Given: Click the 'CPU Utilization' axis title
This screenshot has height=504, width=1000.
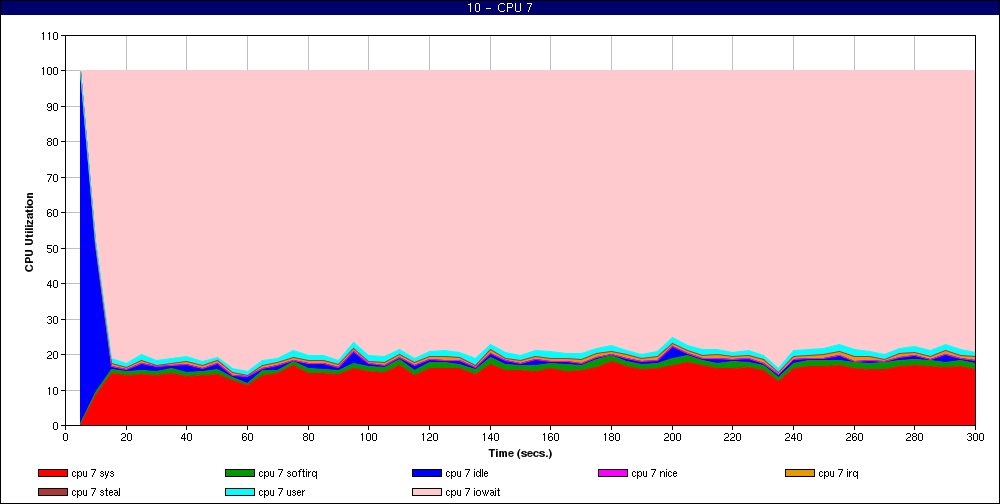Looking at the screenshot, I should point(29,232).
